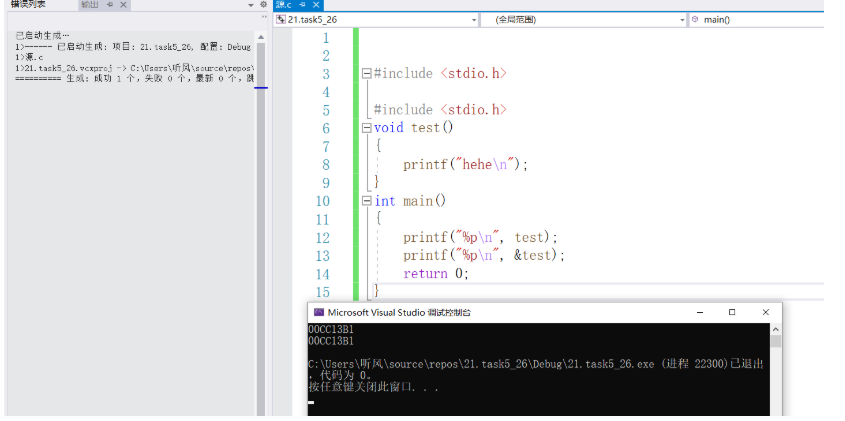Click line number 12 in the gutter
The height and width of the screenshot is (421, 845).
[x=322, y=238]
